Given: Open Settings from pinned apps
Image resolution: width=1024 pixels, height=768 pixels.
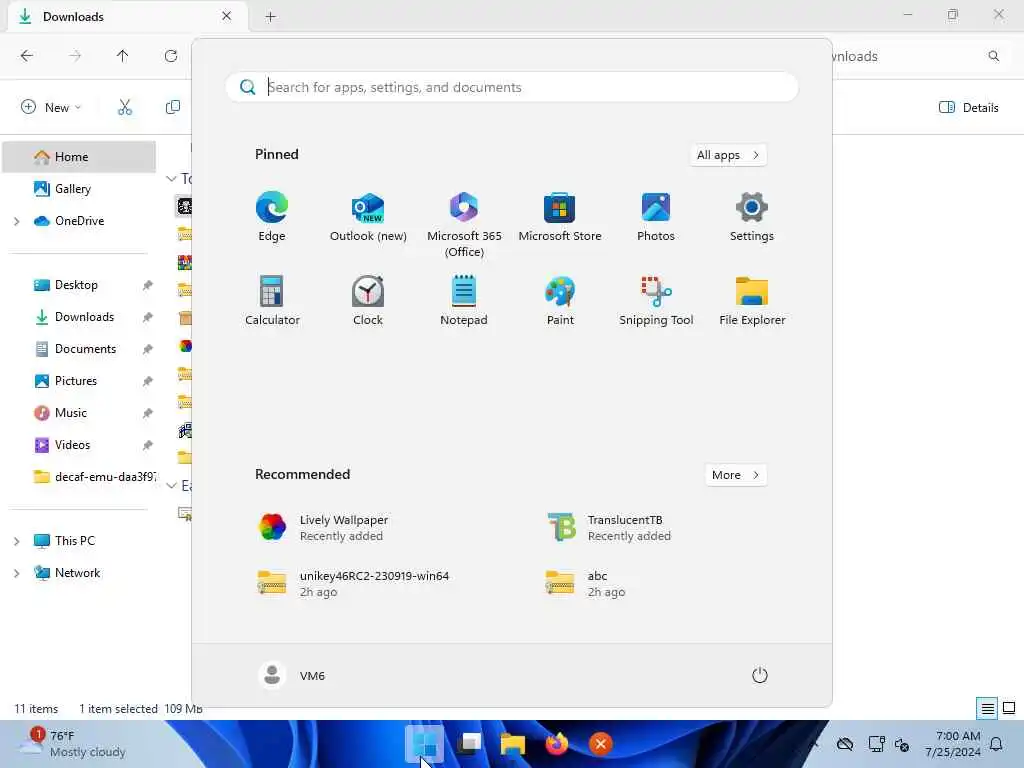Looking at the screenshot, I should pos(752,217).
